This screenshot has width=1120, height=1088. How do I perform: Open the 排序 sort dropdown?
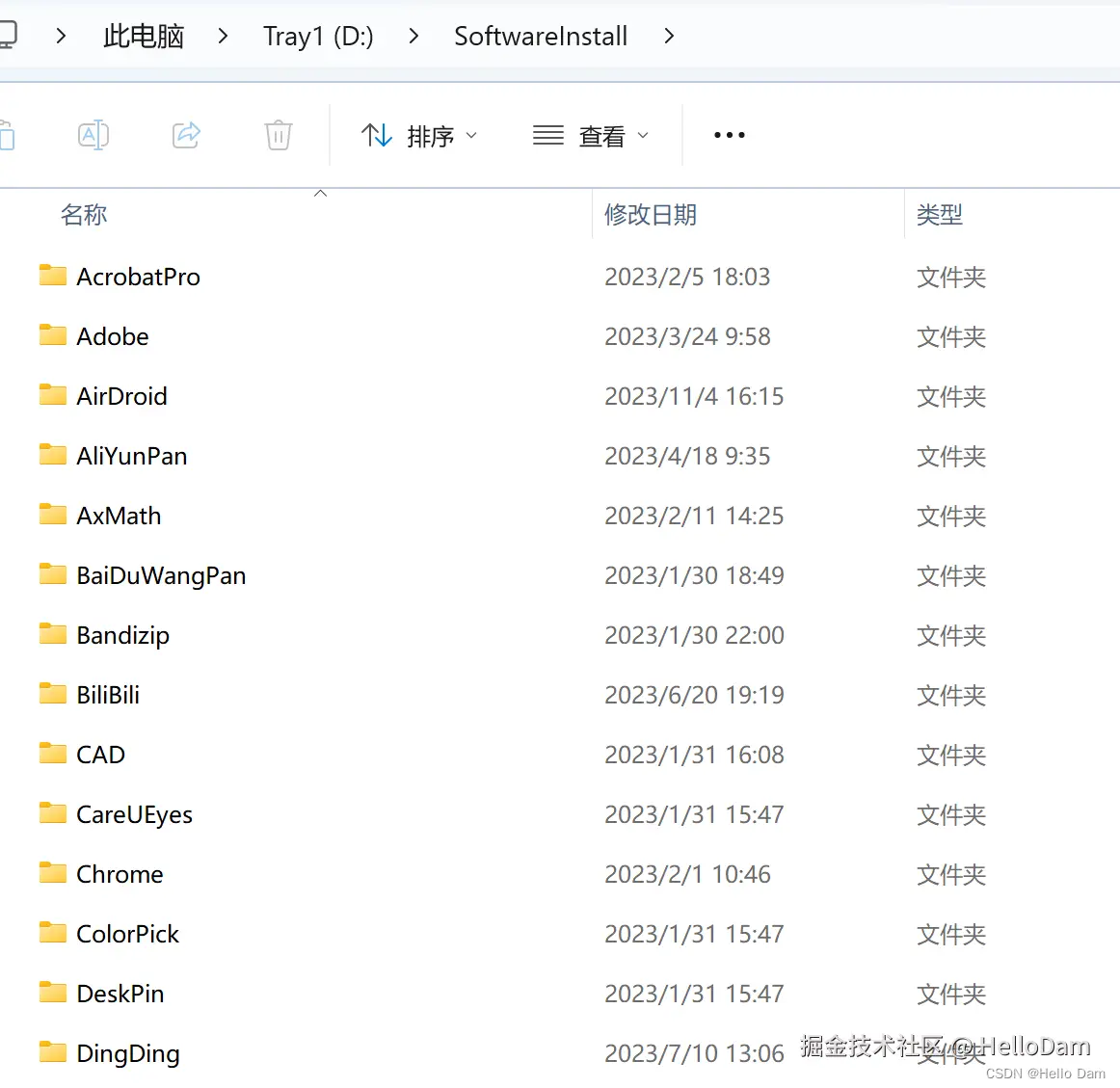tap(418, 135)
